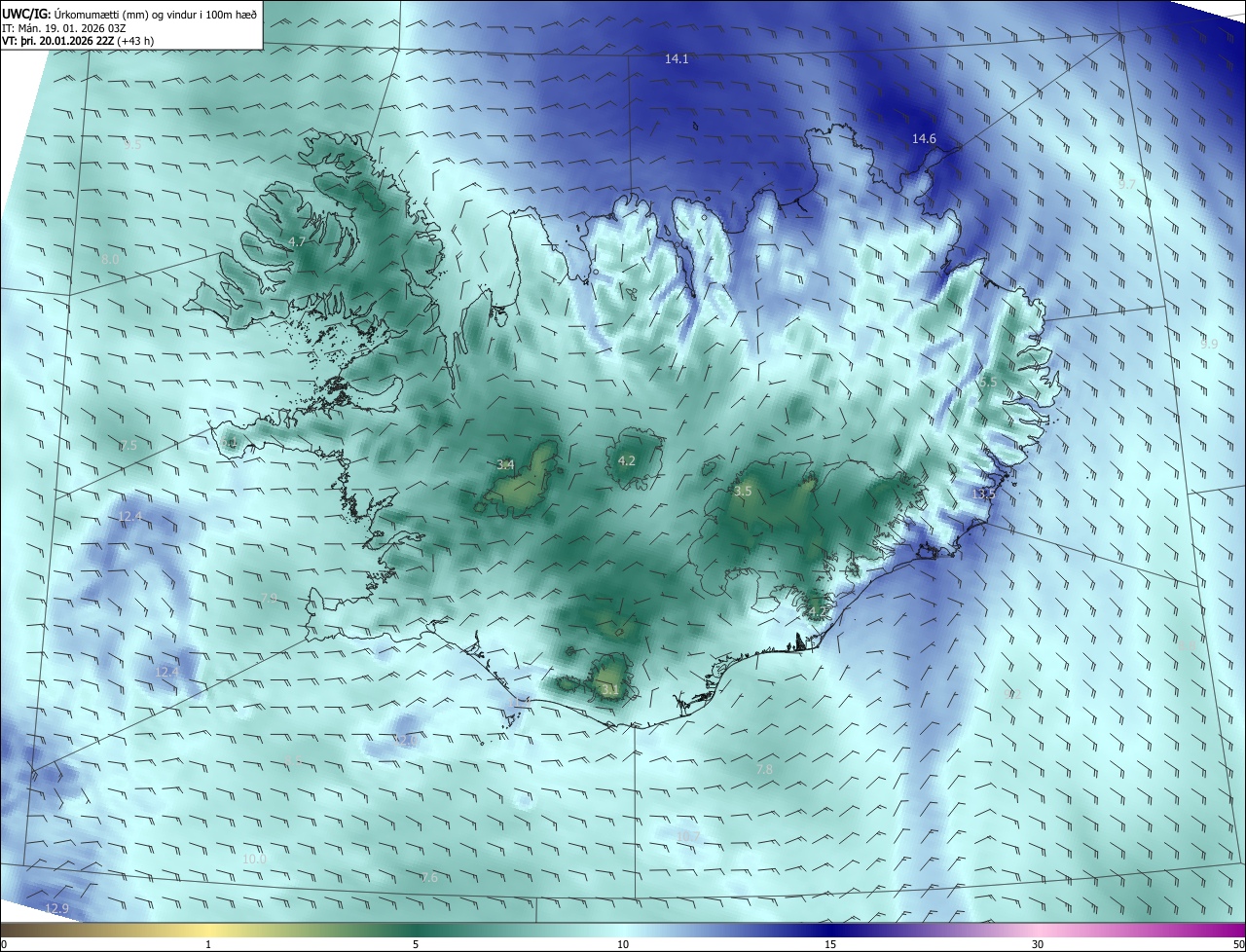Screen dimensions: 1246x952
Task: Click the 10 tick on color scale
Action: (x=623, y=944)
